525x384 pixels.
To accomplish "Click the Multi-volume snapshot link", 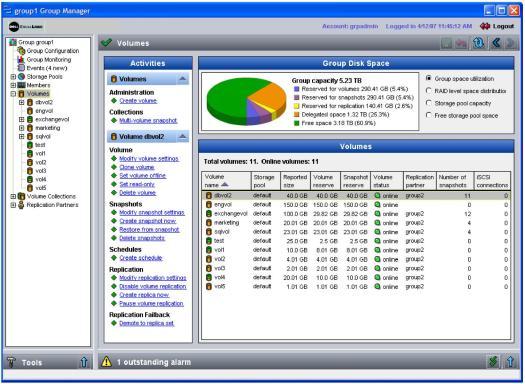I will [x=148, y=121].
